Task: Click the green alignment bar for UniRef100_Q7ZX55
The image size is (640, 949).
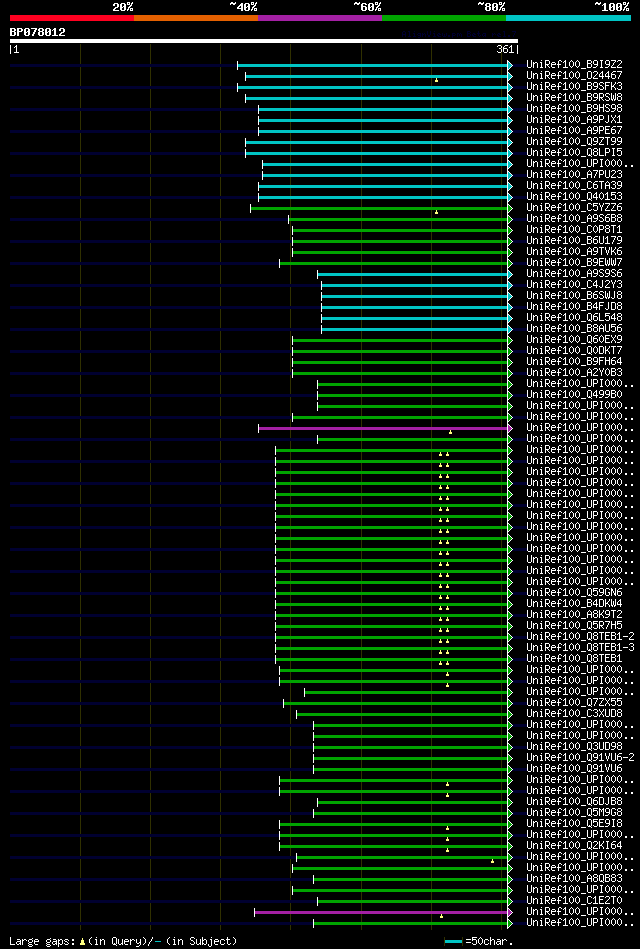Action: pos(396,703)
